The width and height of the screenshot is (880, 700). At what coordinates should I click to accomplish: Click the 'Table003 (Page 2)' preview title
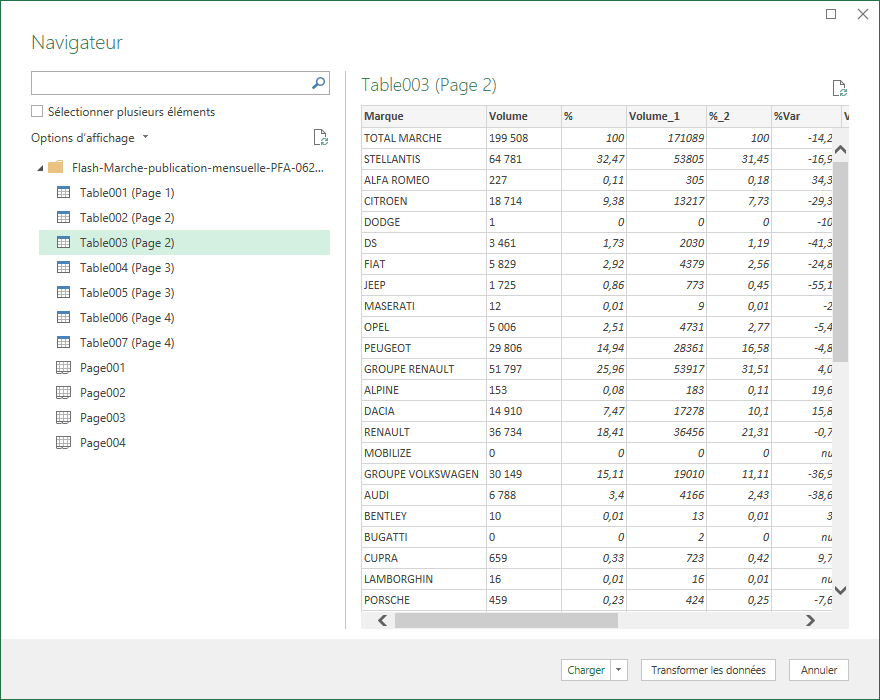pos(429,85)
